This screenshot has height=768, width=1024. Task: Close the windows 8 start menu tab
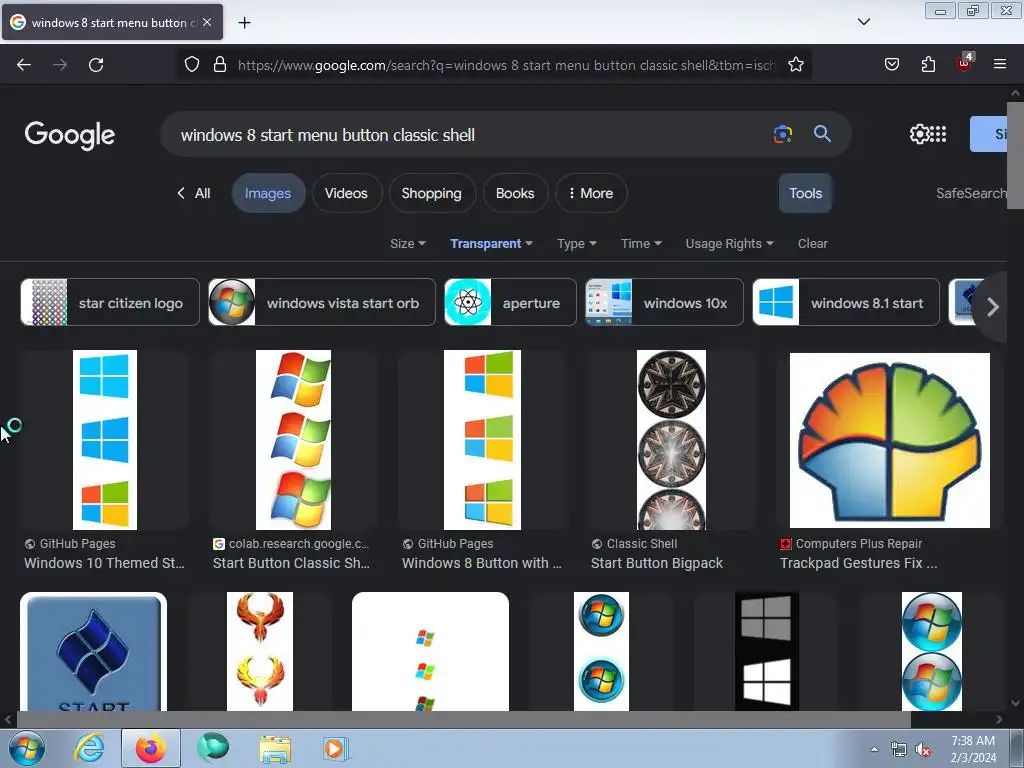coord(207,22)
